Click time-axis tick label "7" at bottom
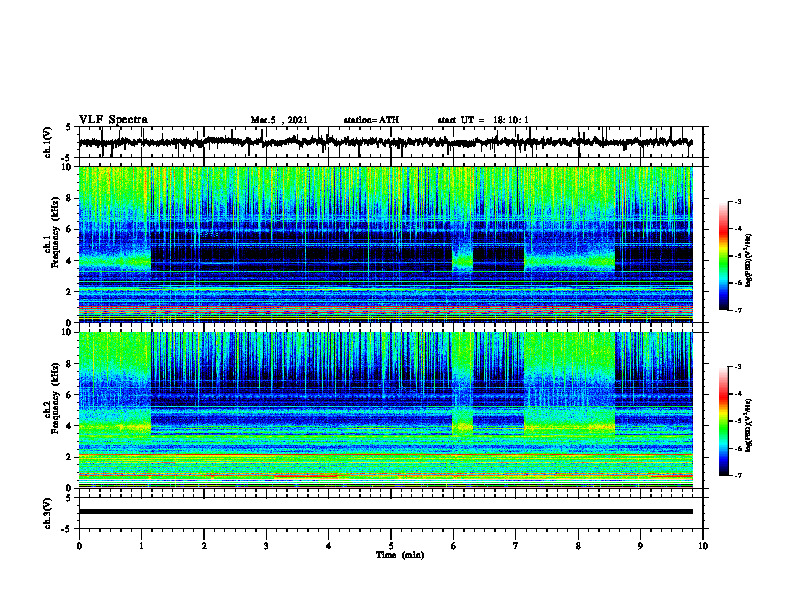 click(516, 546)
